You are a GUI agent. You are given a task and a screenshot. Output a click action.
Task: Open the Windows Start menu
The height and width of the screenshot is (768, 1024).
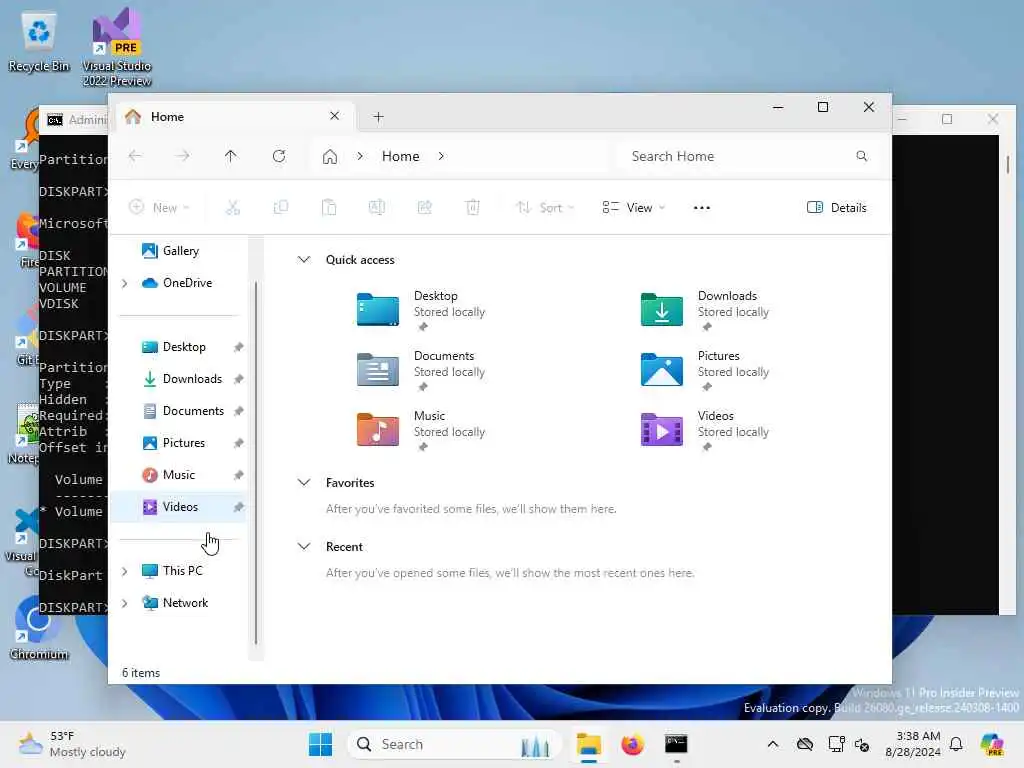[x=320, y=744]
